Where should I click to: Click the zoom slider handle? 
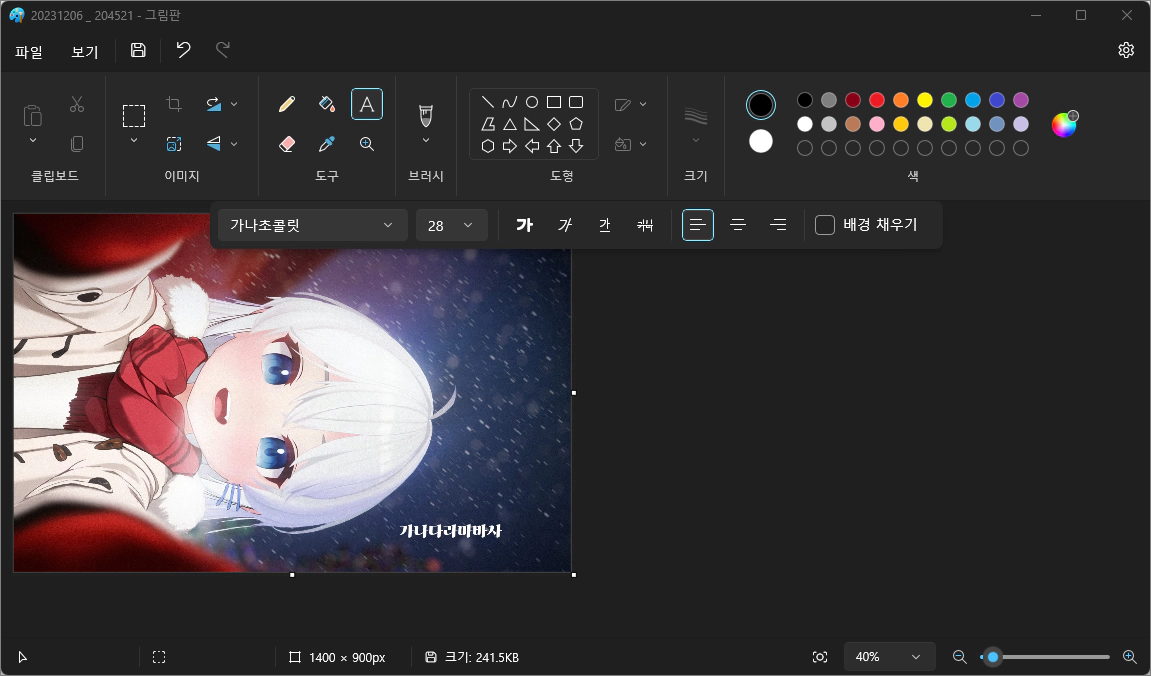[x=992, y=657]
